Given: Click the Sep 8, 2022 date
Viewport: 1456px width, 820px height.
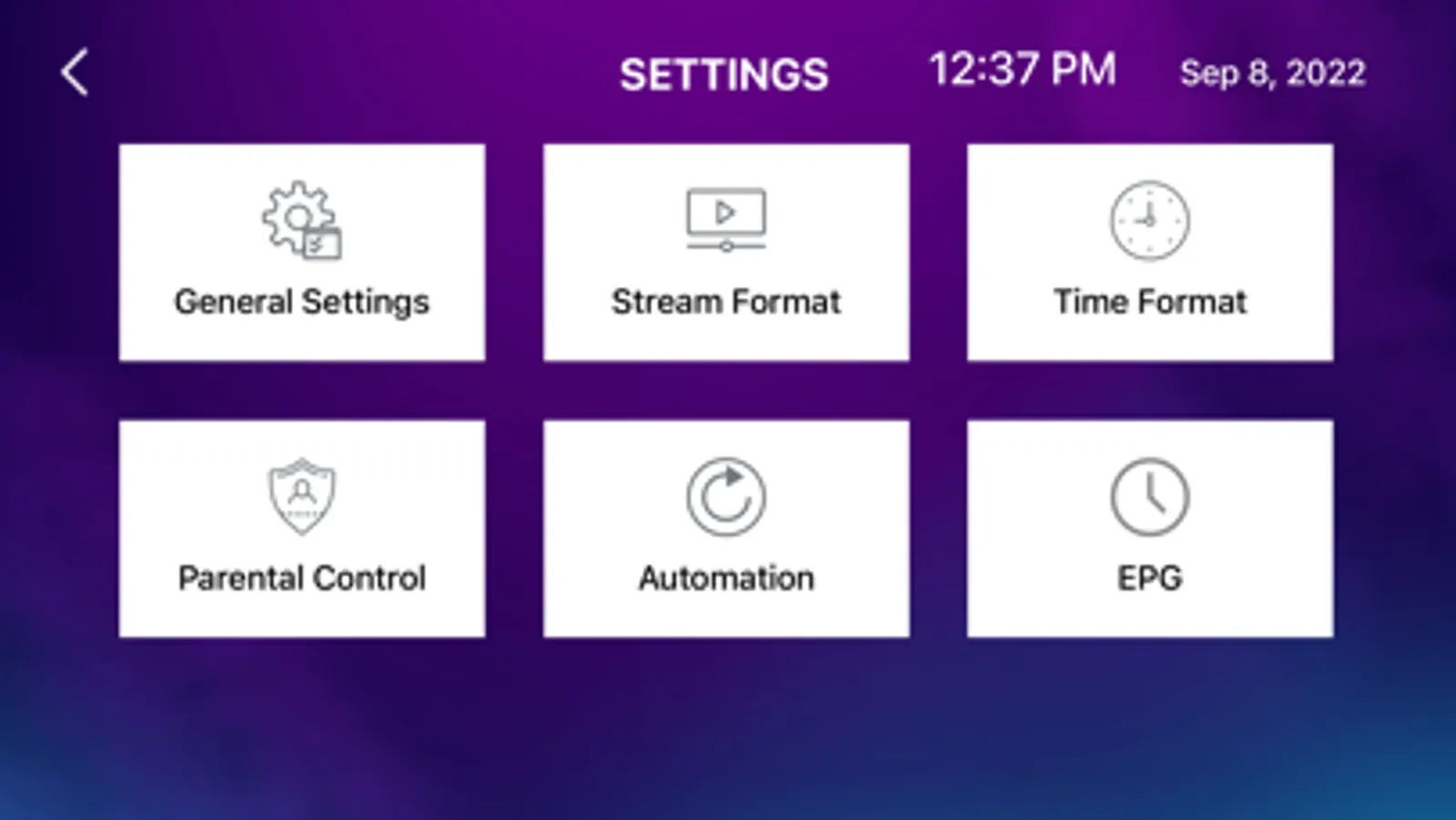Looking at the screenshot, I should [x=1272, y=73].
